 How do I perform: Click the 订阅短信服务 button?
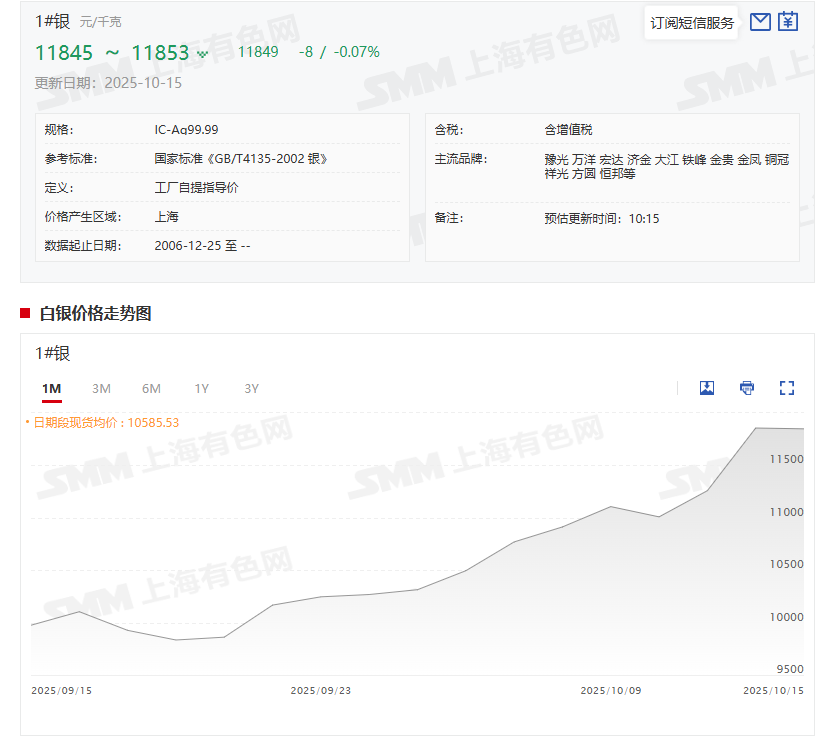[x=692, y=22]
